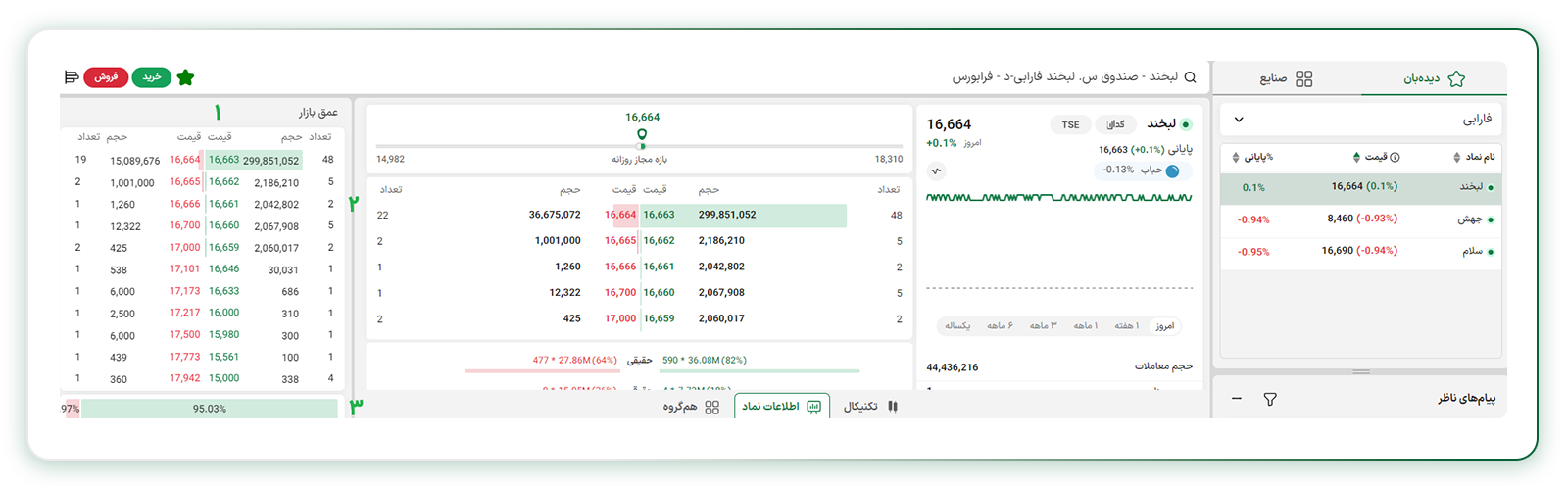Select the جهش row in watchlist

[1361, 219]
